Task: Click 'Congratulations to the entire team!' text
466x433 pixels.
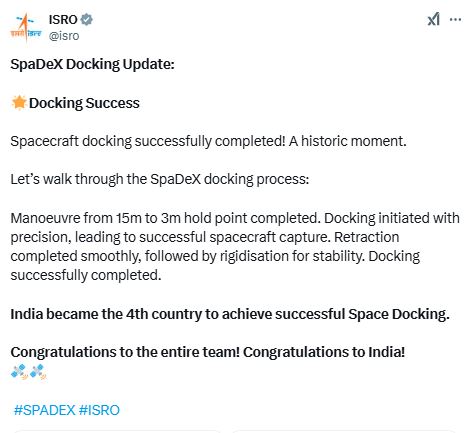Action: point(125,352)
